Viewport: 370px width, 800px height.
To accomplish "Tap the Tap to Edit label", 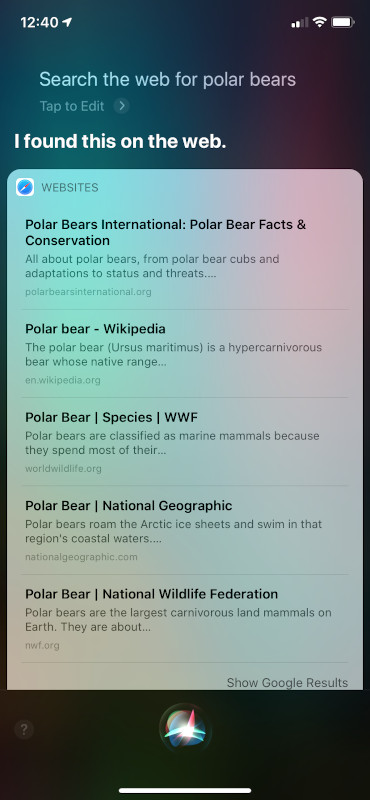I will point(72,106).
